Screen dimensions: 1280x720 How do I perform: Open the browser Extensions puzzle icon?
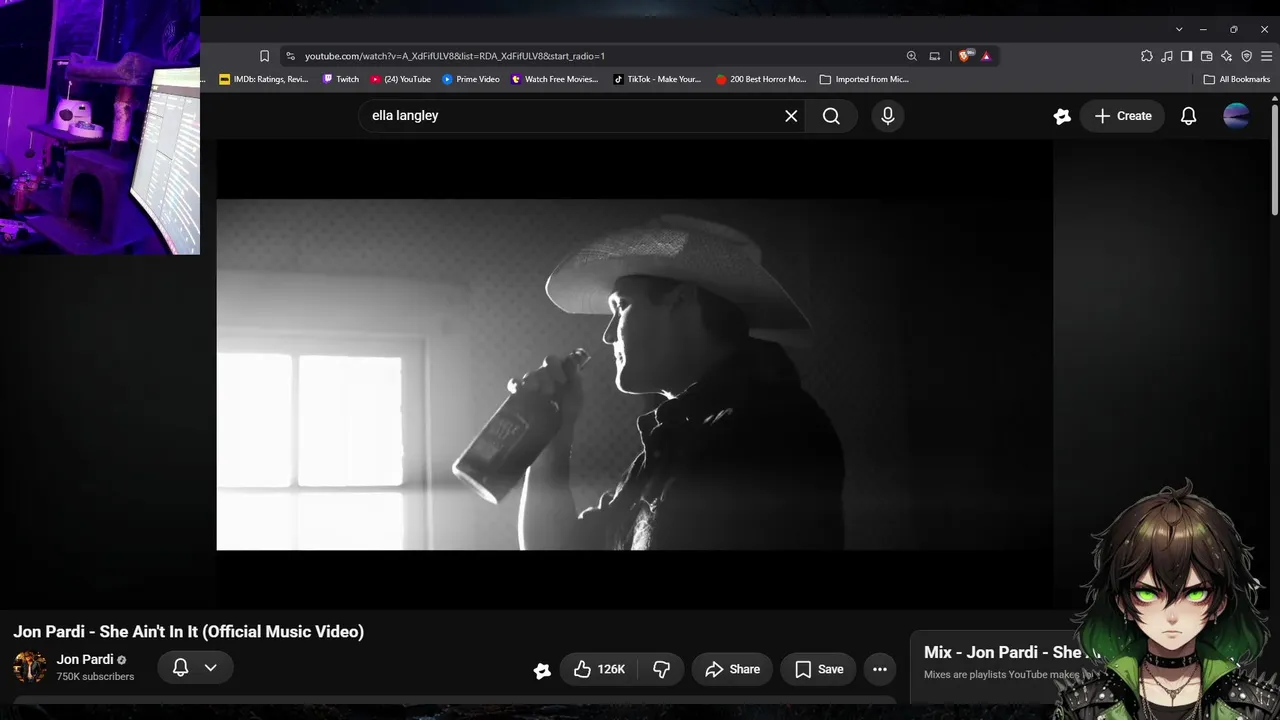1147,56
